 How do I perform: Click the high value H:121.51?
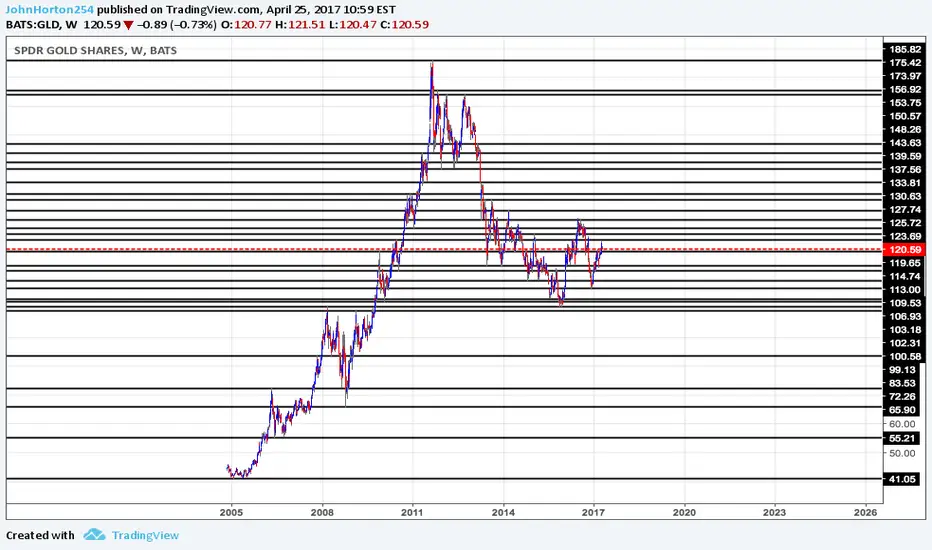tap(300, 24)
